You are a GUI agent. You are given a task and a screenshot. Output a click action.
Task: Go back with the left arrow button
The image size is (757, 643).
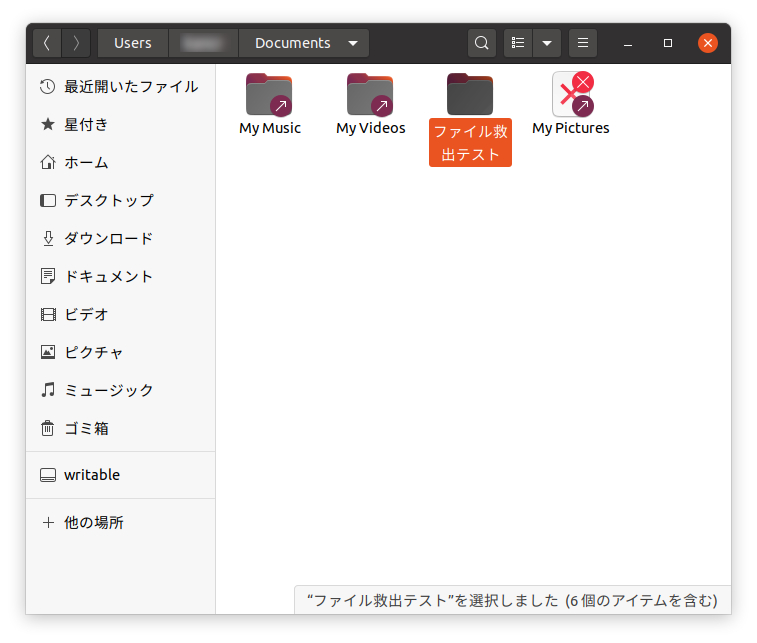[47, 43]
